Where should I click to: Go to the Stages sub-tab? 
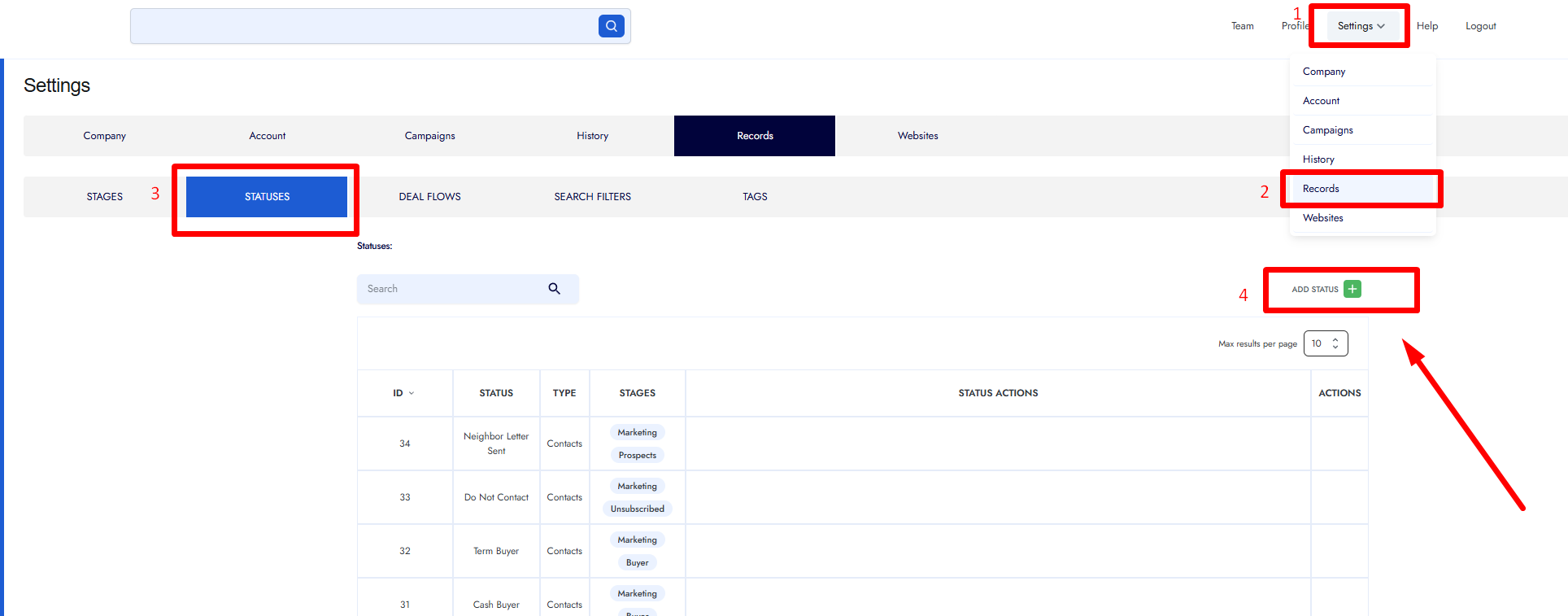point(105,197)
